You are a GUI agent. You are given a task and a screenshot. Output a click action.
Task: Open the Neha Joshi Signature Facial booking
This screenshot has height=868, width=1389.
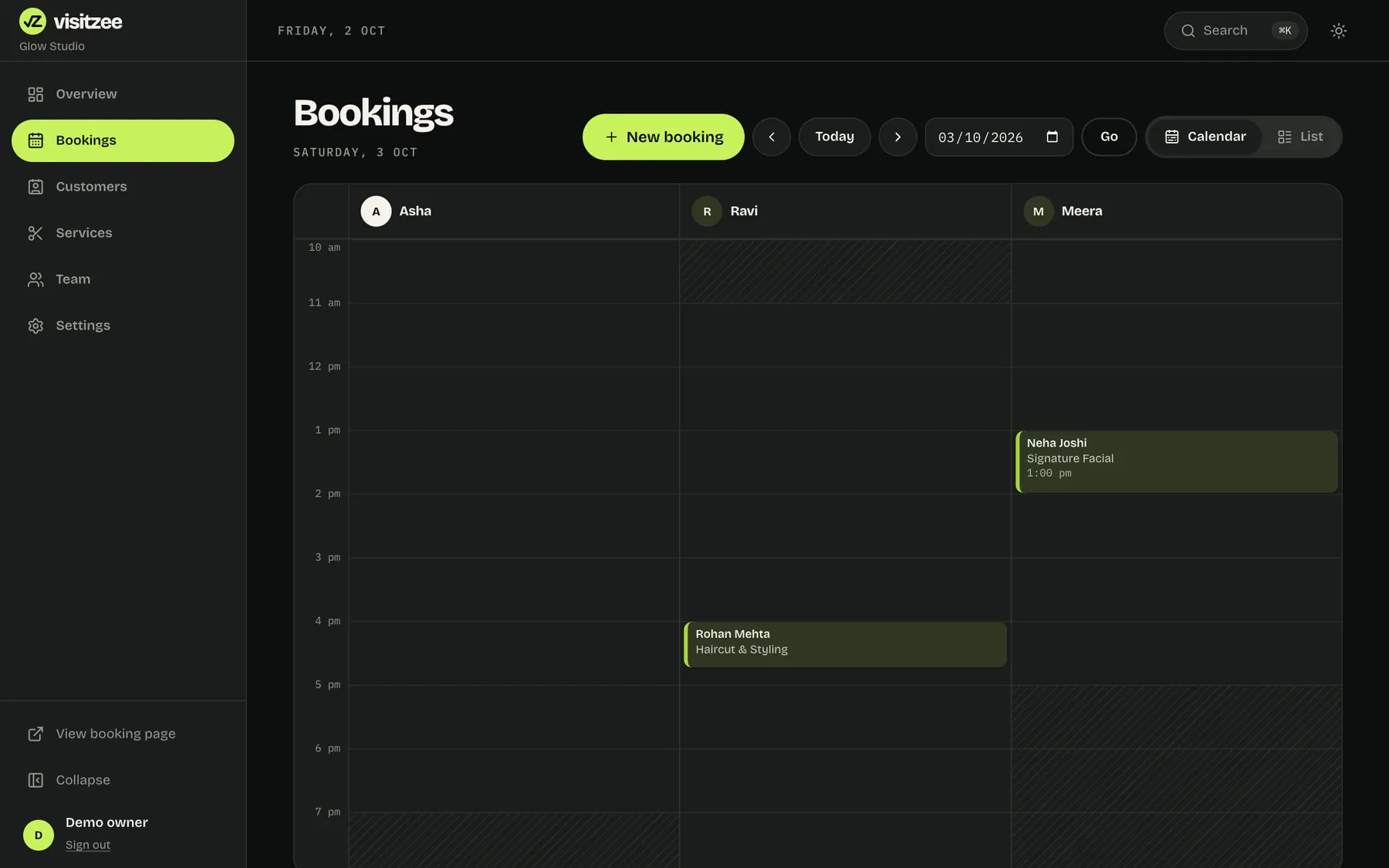pos(1177,461)
